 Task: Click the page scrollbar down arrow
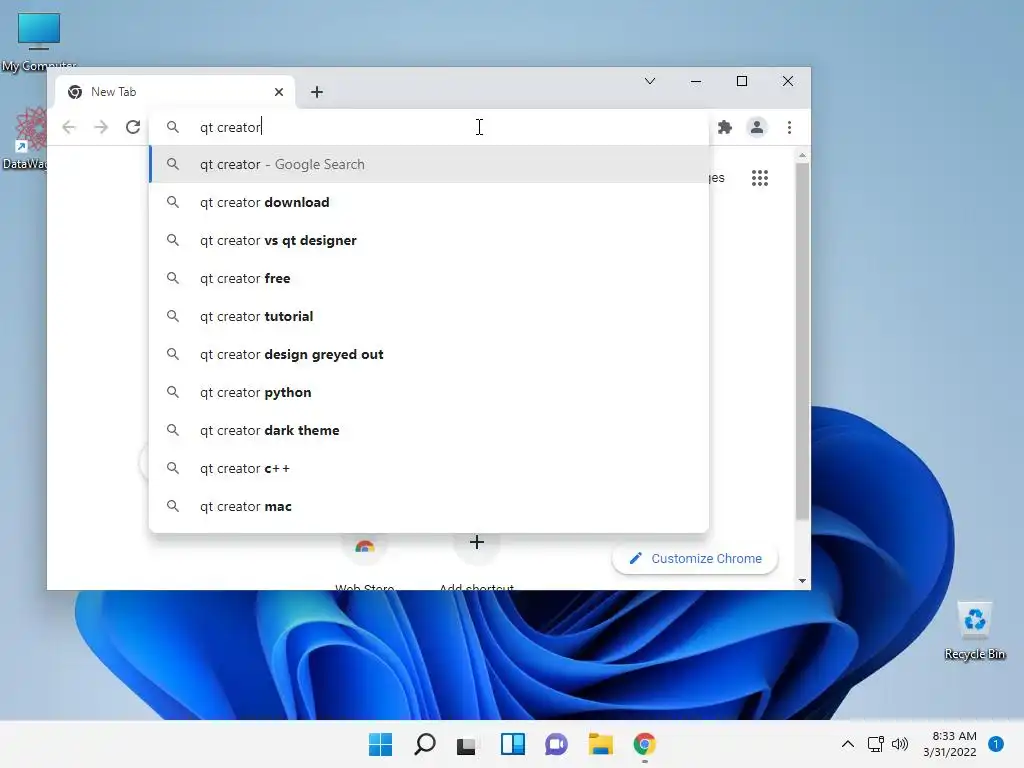[802, 581]
